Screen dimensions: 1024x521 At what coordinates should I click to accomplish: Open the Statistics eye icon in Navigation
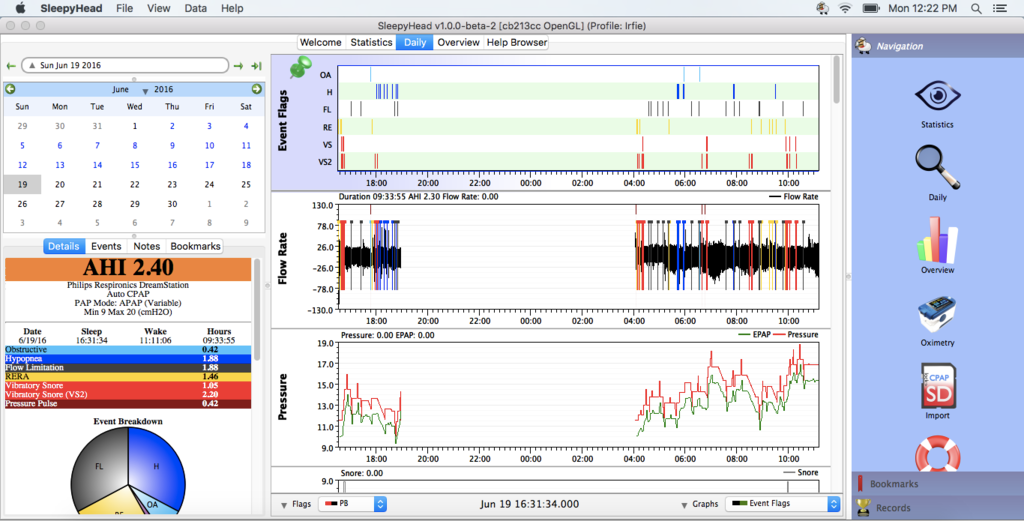click(938, 97)
